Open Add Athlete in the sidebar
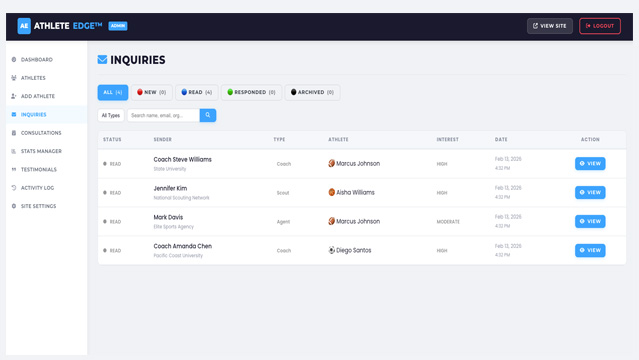Viewport: 639px width, 360px height. coord(46,96)
